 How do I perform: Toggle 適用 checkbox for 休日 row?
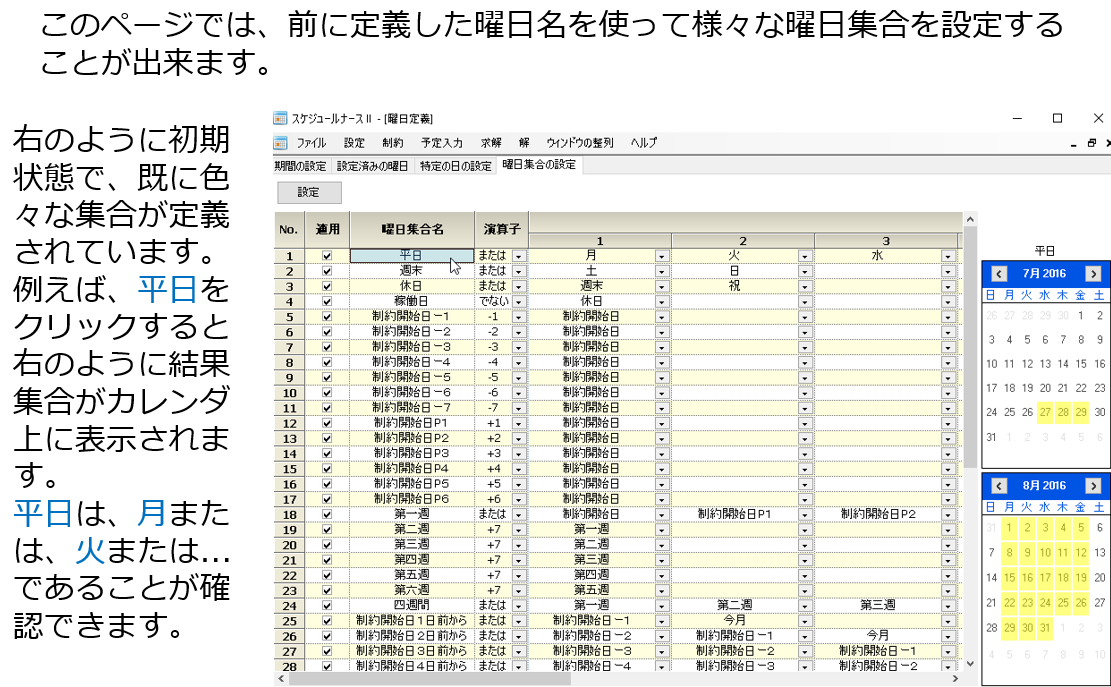tap(327, 286)
